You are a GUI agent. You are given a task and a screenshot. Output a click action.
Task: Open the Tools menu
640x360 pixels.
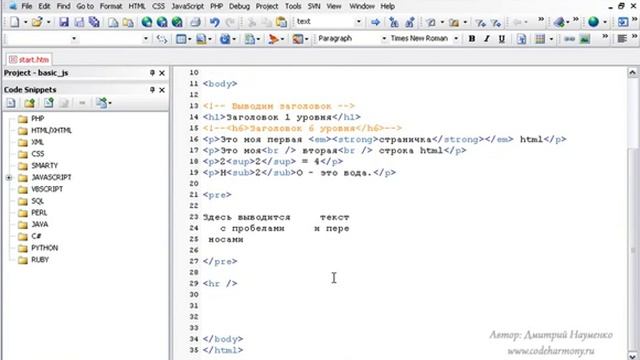293,7
